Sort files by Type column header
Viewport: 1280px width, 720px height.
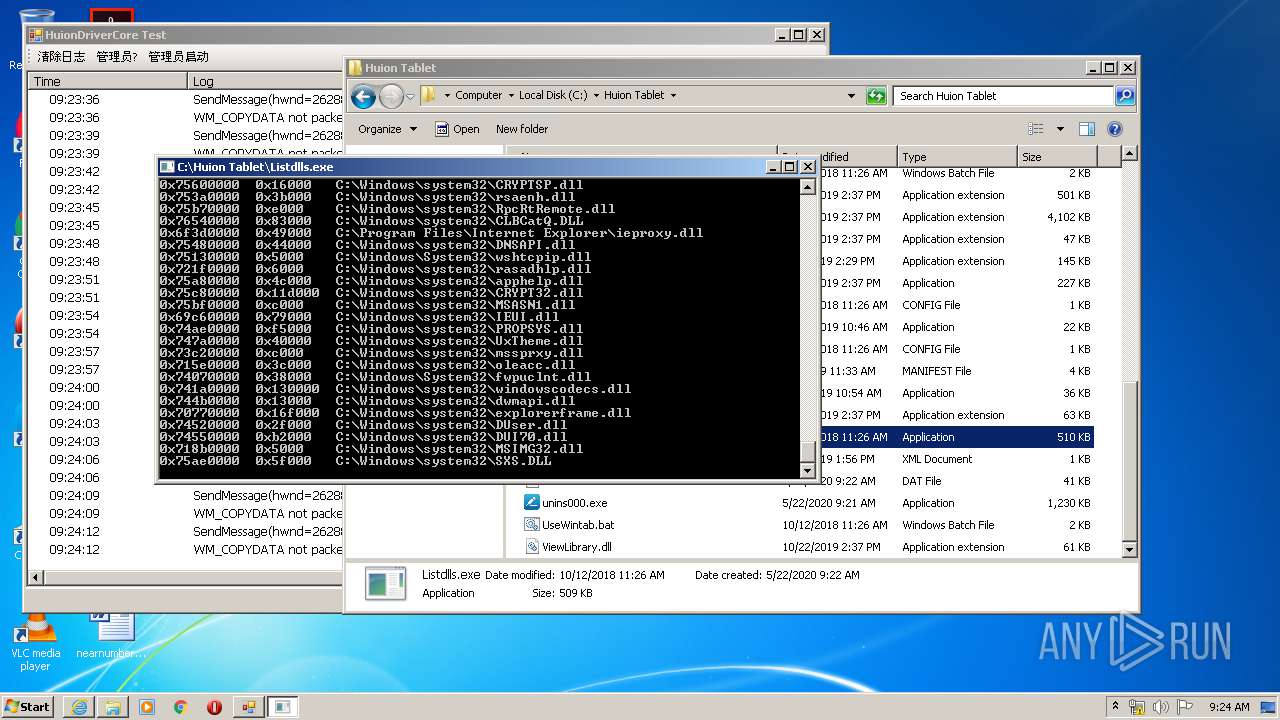point(957,157)
